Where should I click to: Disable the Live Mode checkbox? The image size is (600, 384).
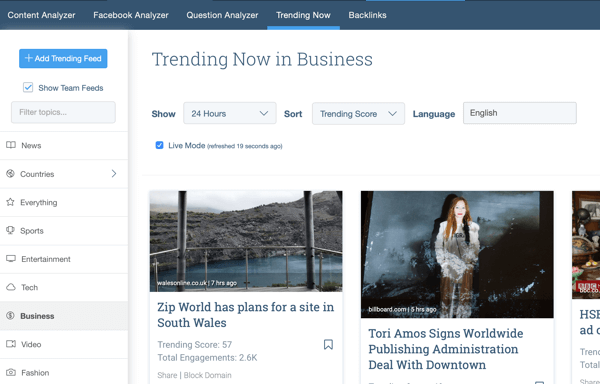tap(159, 145)
